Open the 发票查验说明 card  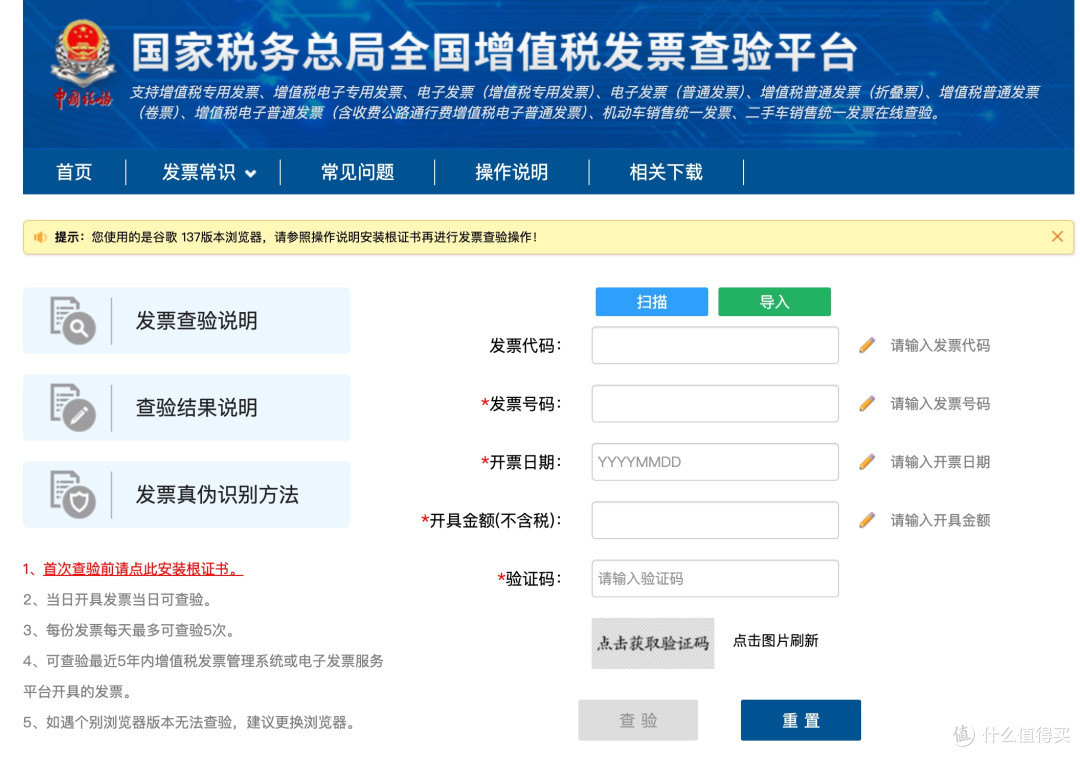coord(187,321)
